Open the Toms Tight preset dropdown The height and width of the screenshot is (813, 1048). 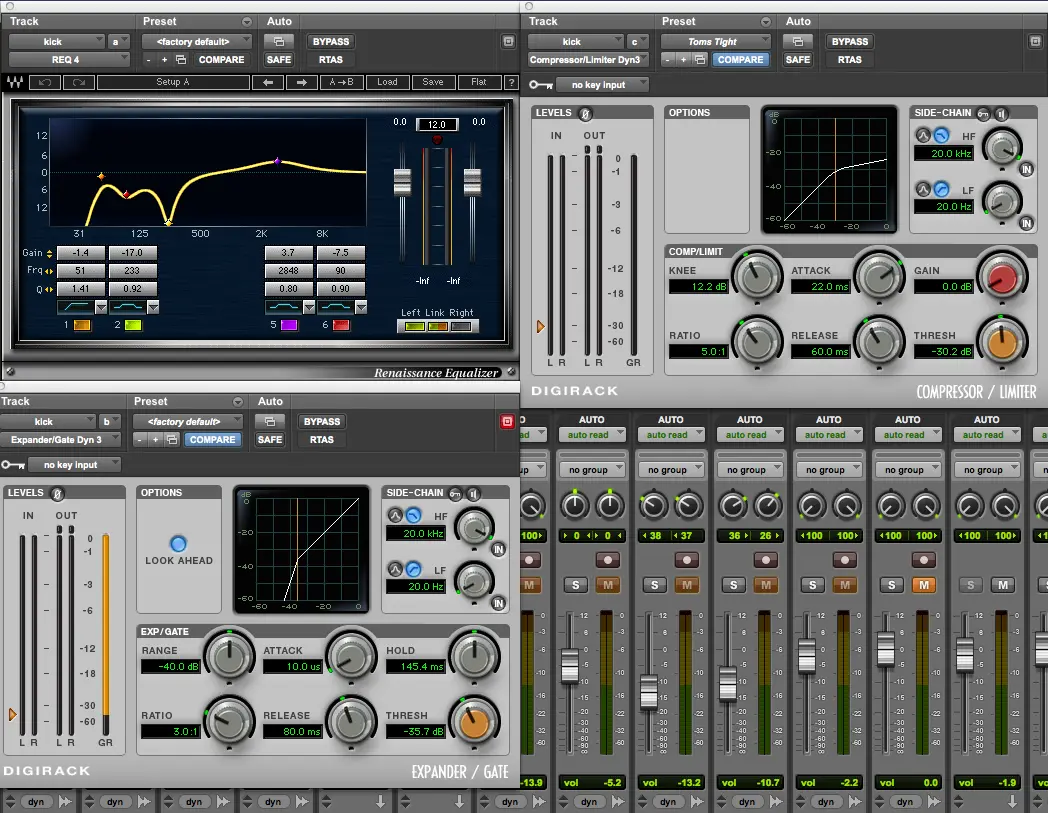[716, 41]
